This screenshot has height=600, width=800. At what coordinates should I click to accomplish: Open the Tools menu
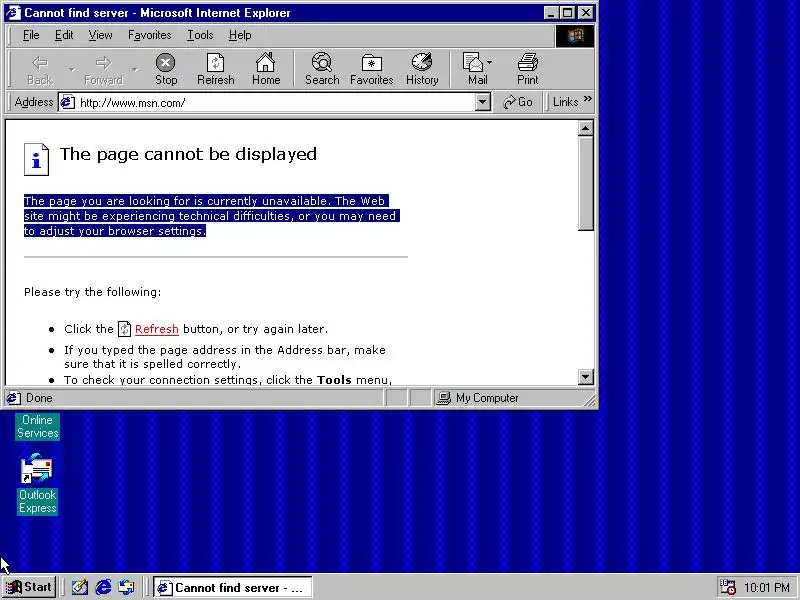(200, 35)
